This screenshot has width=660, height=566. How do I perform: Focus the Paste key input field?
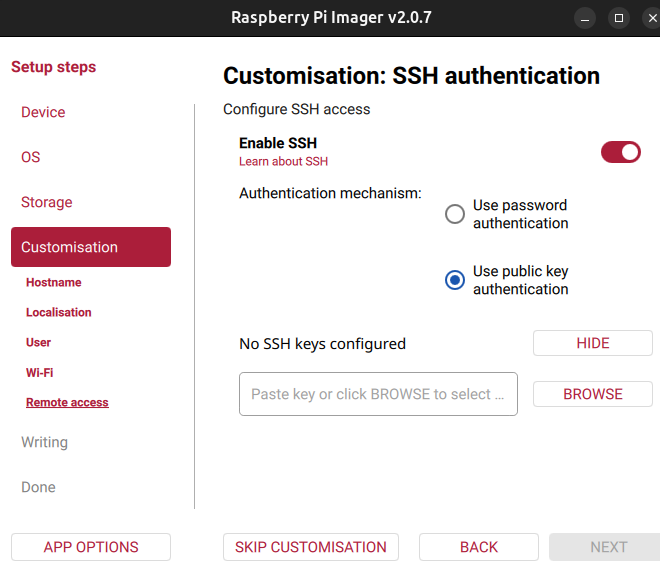[378, 394]
